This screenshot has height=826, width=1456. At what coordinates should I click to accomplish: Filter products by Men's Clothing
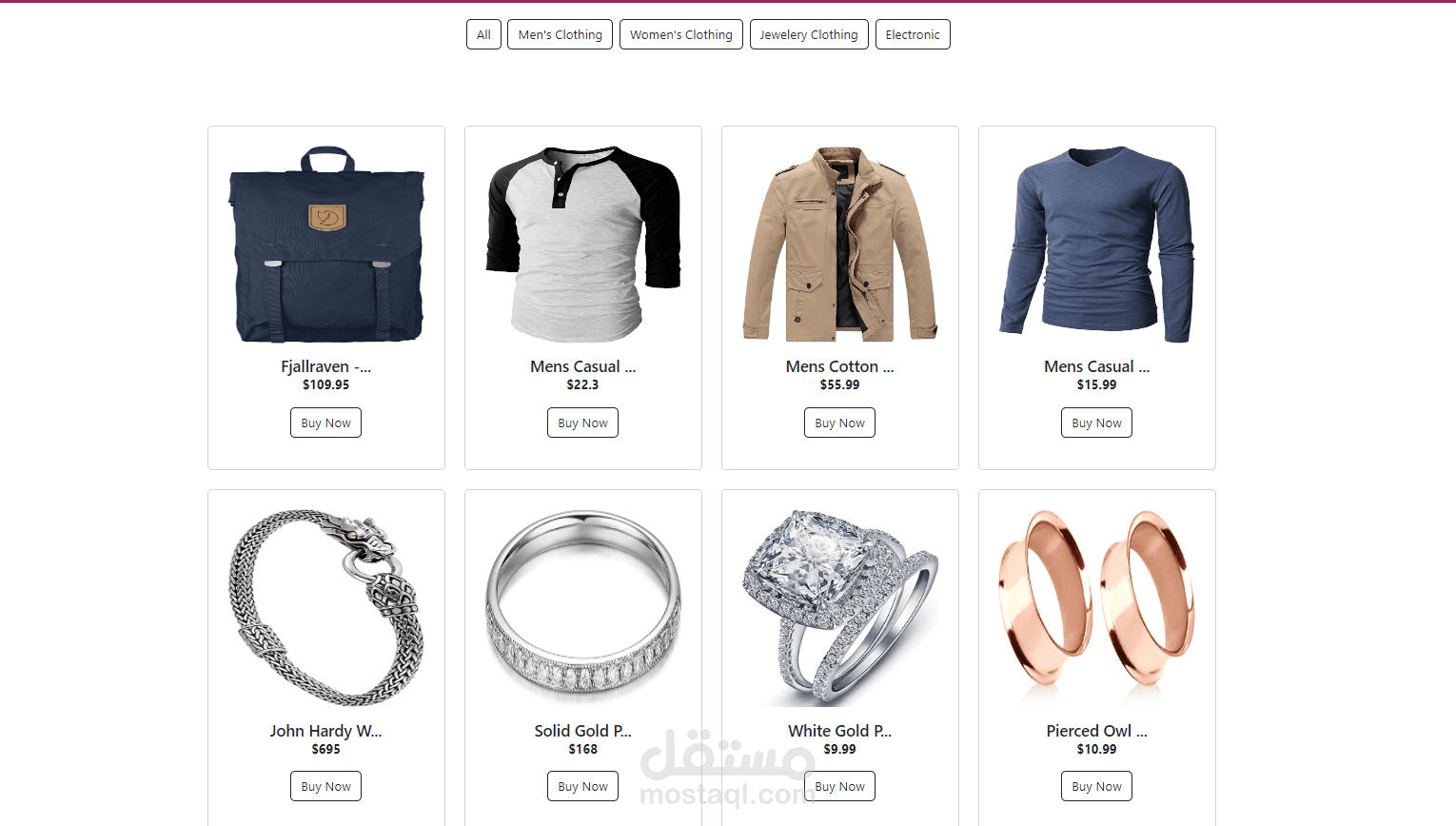pyautogui.click(x=560, y=34)
